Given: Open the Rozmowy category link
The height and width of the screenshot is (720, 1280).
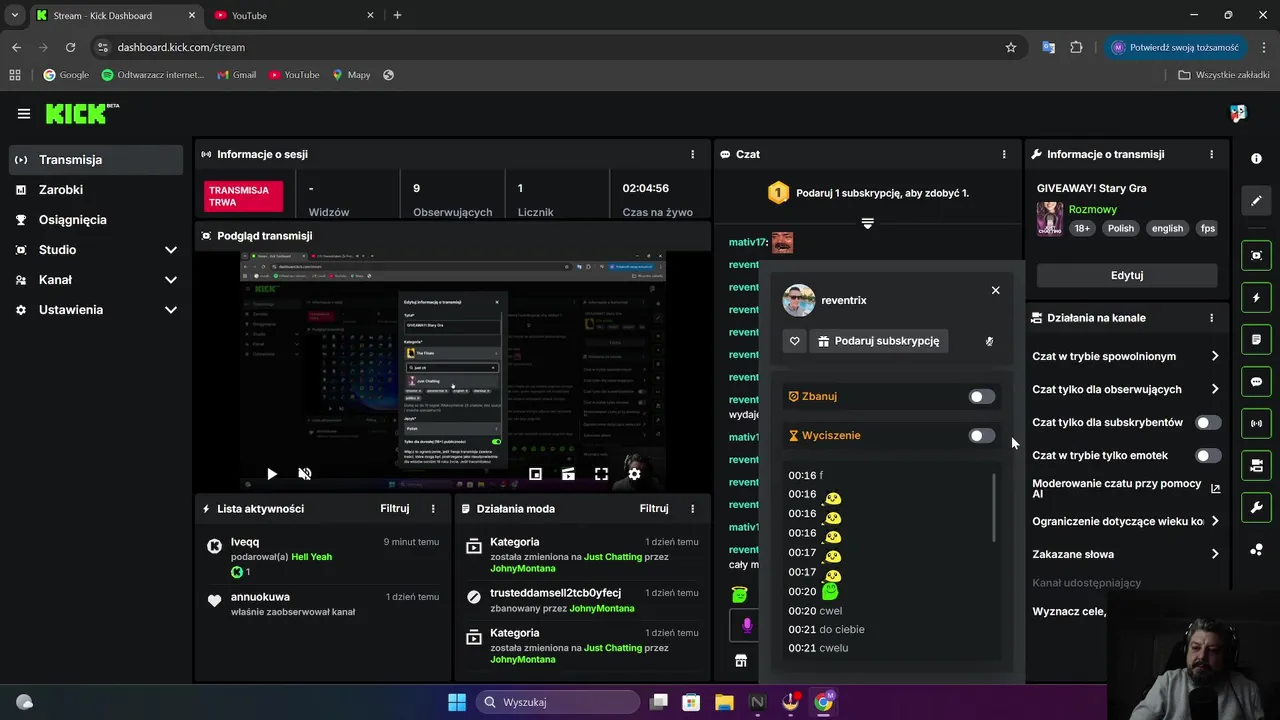Looking at the screenshot, I should click(1093, 209).
